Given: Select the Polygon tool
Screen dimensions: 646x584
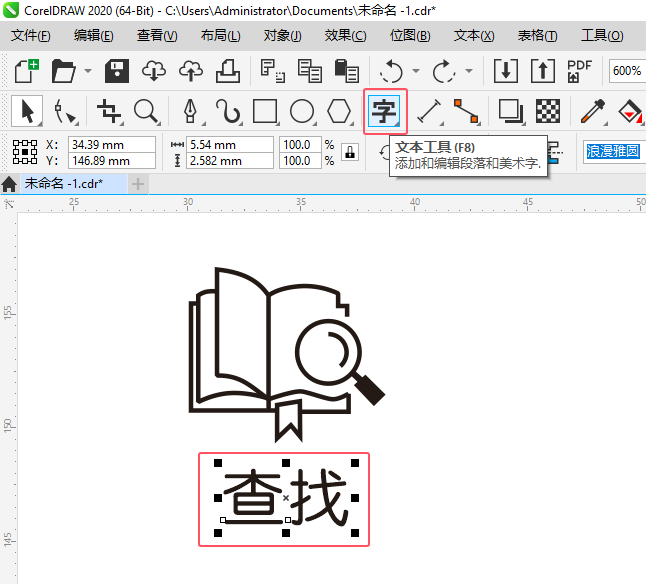Looking at the screenshot, I should 339,111.
